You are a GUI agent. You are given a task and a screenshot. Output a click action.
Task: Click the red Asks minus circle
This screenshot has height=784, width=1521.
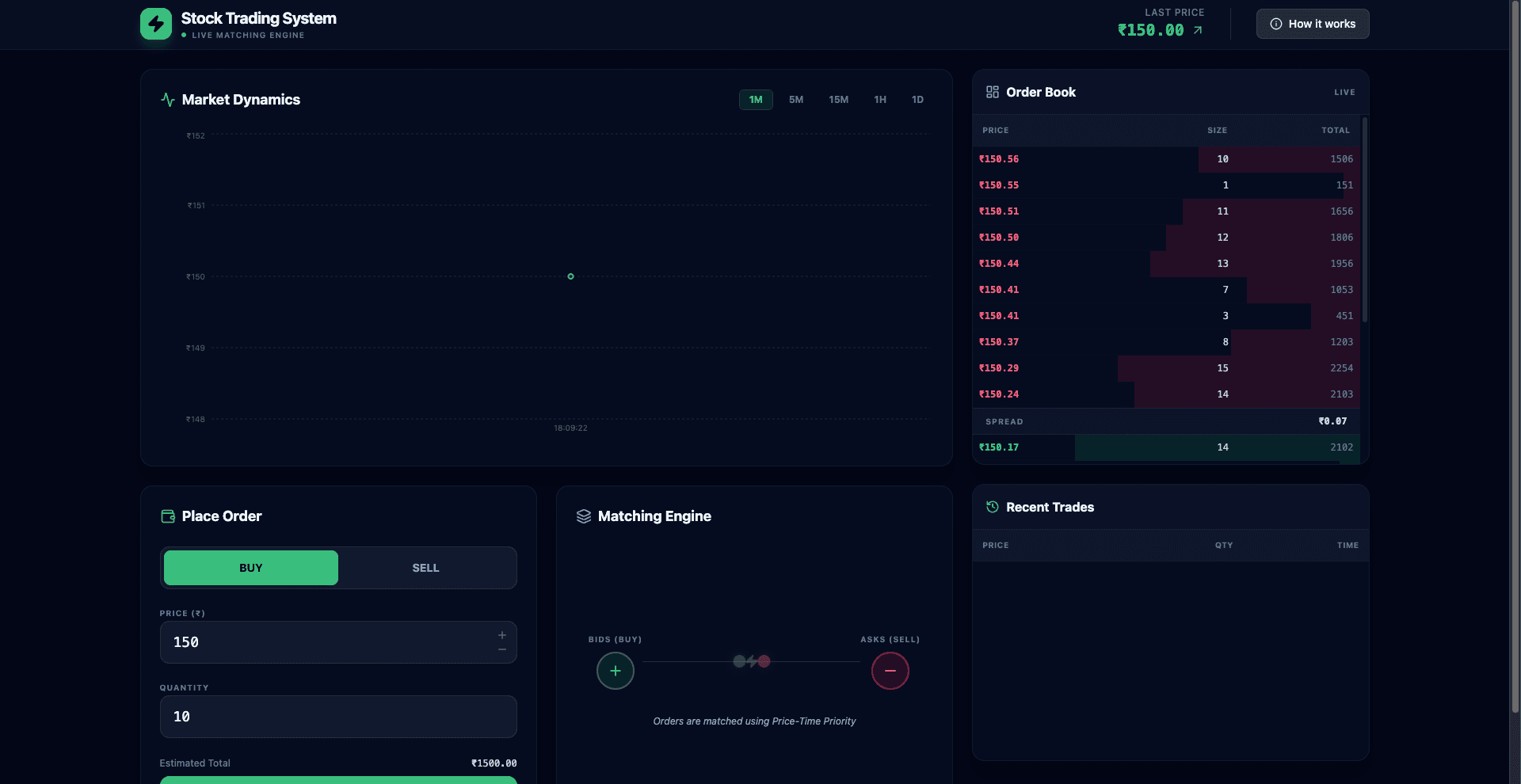[x=890, y=671]
